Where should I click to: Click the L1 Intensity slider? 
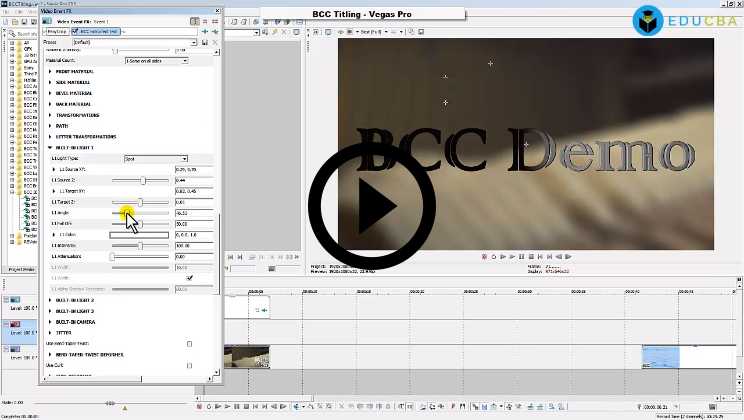[x=140, y=246]
